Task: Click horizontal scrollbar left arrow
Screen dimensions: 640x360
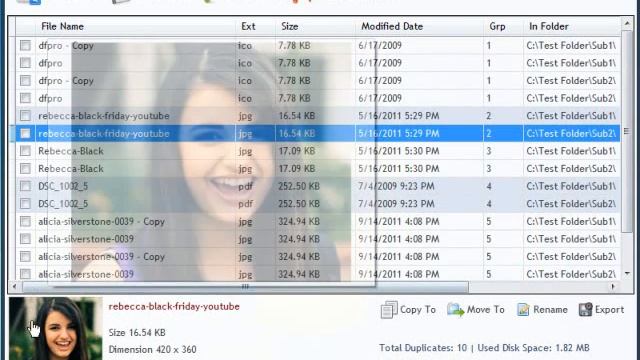Action: pos(15,287)
